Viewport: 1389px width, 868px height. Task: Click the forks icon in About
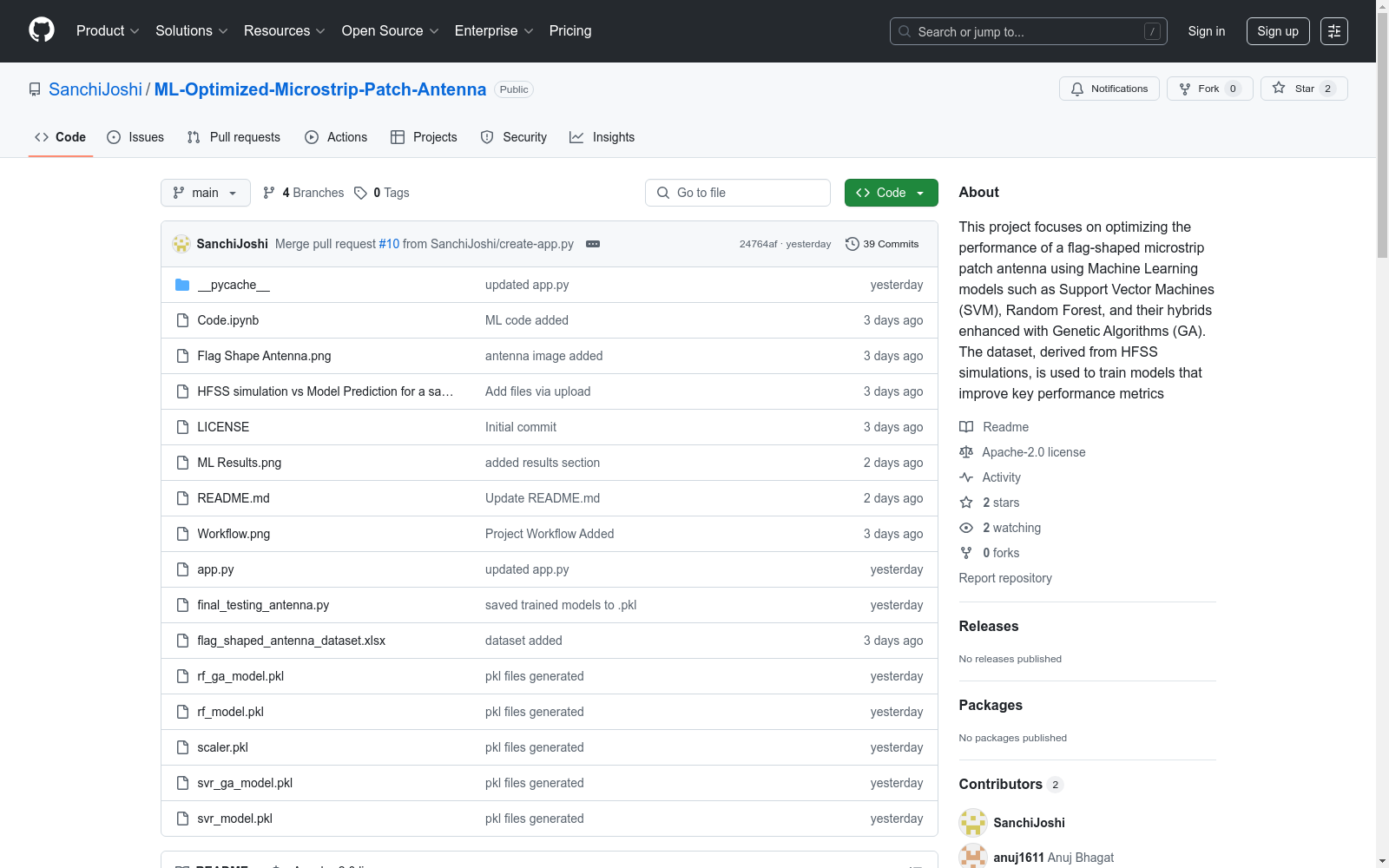966,553
